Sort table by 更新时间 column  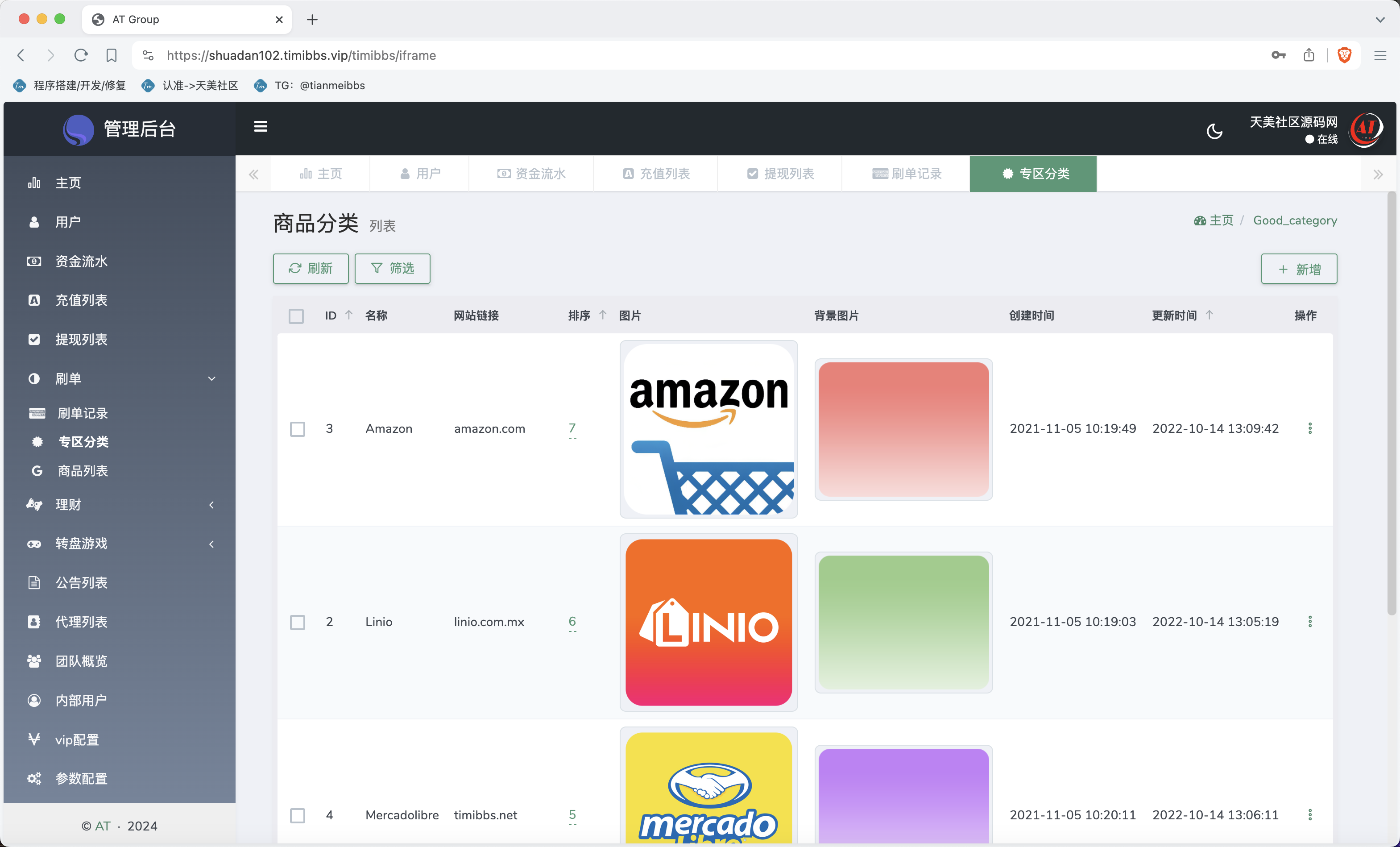(1209, 315)
